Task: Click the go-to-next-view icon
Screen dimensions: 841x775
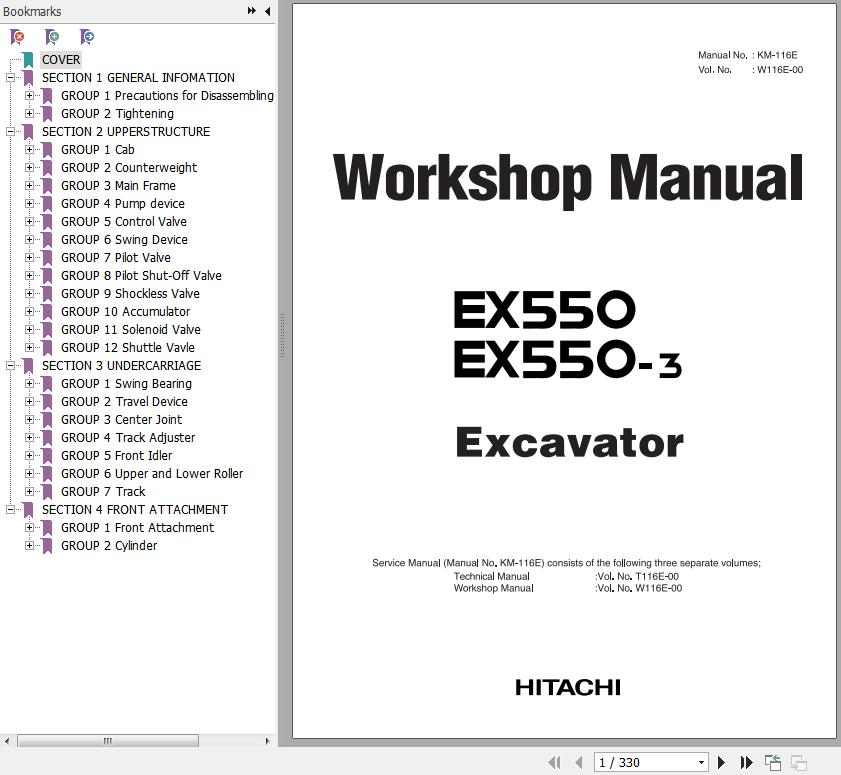Action: 799,762
